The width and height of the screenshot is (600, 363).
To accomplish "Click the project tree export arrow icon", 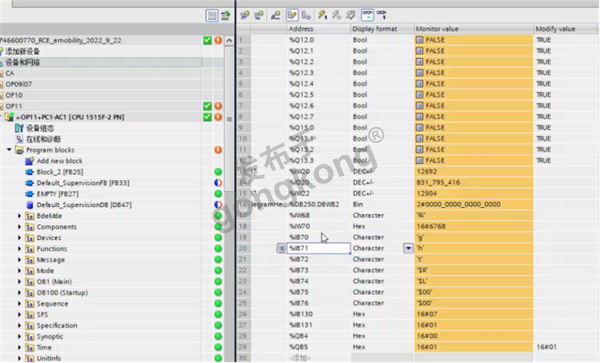I will 226,15.
